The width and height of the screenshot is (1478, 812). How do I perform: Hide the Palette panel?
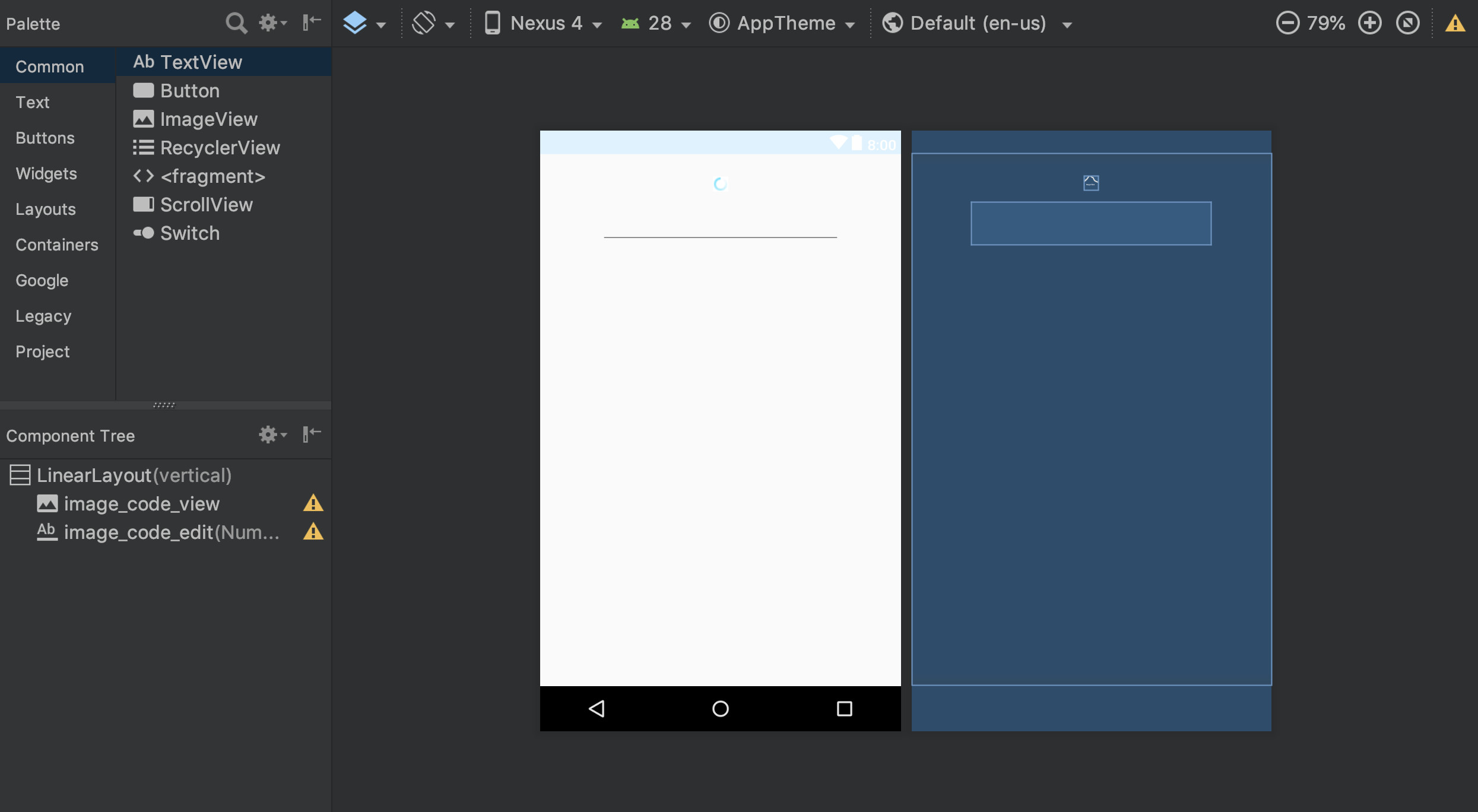pyautogui.click(x=312, y=23)
